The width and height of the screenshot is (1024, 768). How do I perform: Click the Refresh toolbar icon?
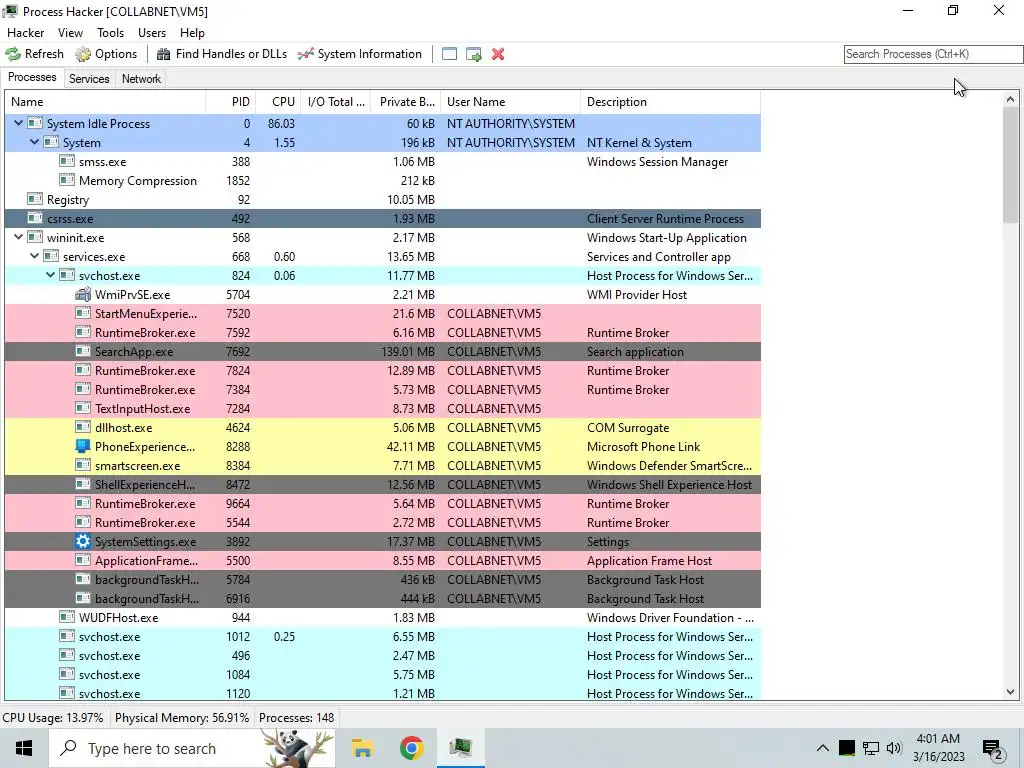coord(13,54)
